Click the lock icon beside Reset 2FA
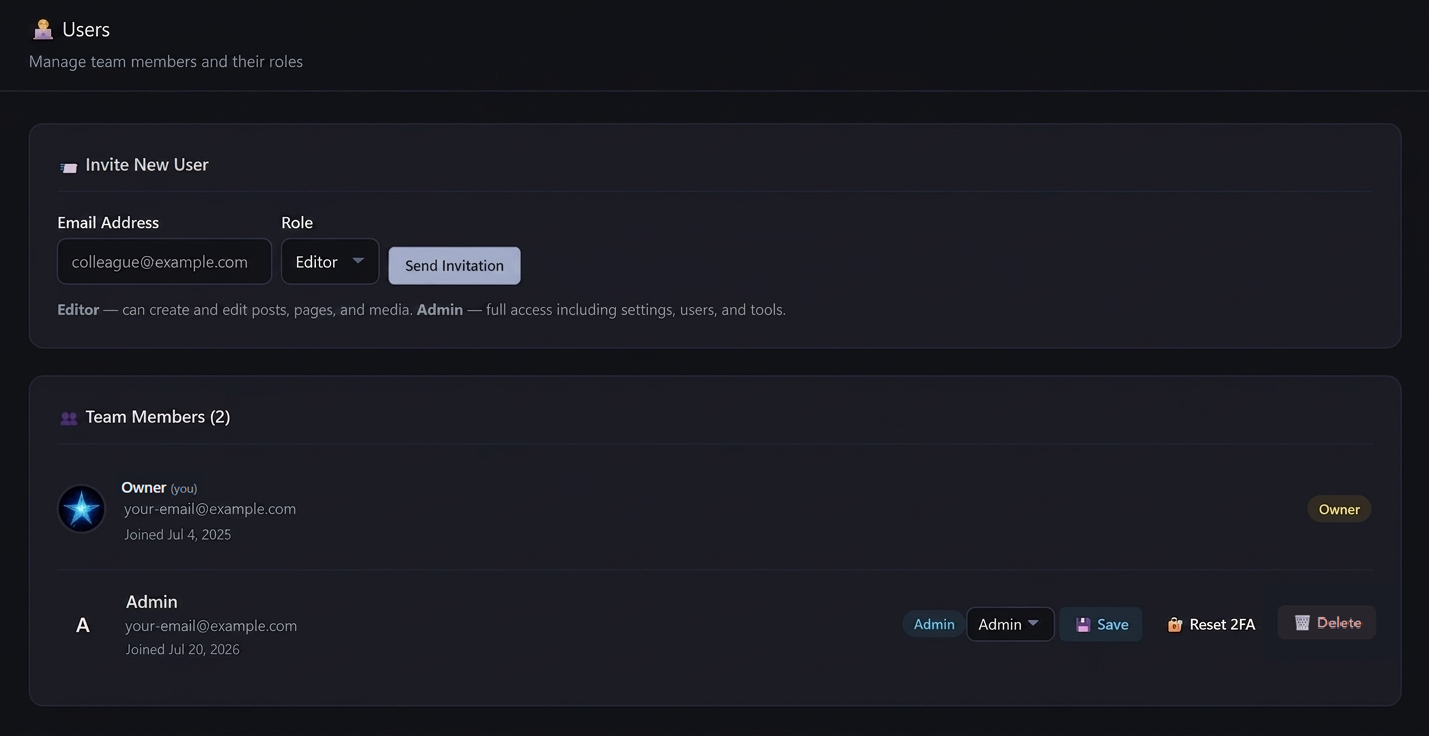This screenshot has height=736, width=1429. [x=1175, y=624]
